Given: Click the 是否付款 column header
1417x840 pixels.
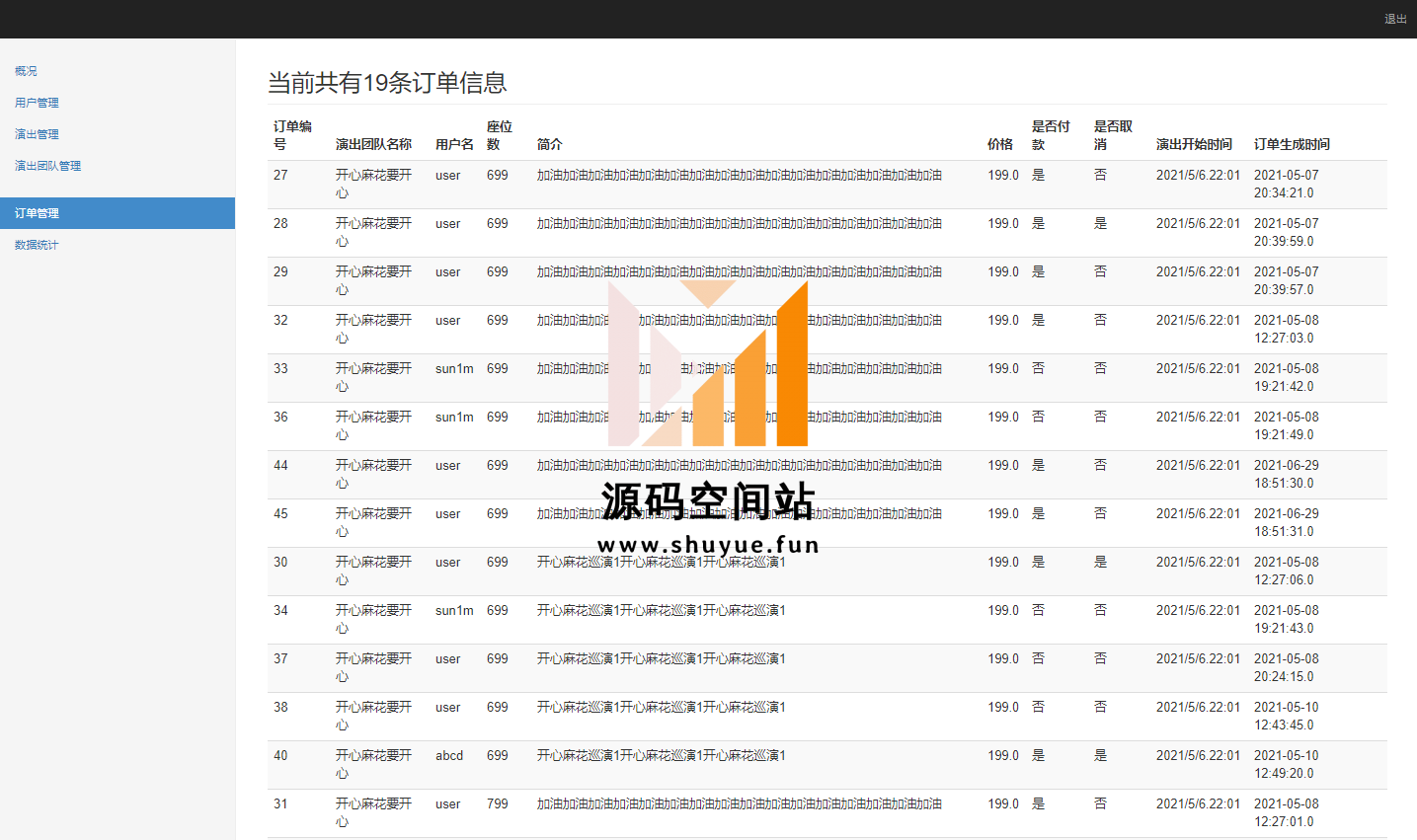Looking at the screenshot, I should tap(1050, 135).
